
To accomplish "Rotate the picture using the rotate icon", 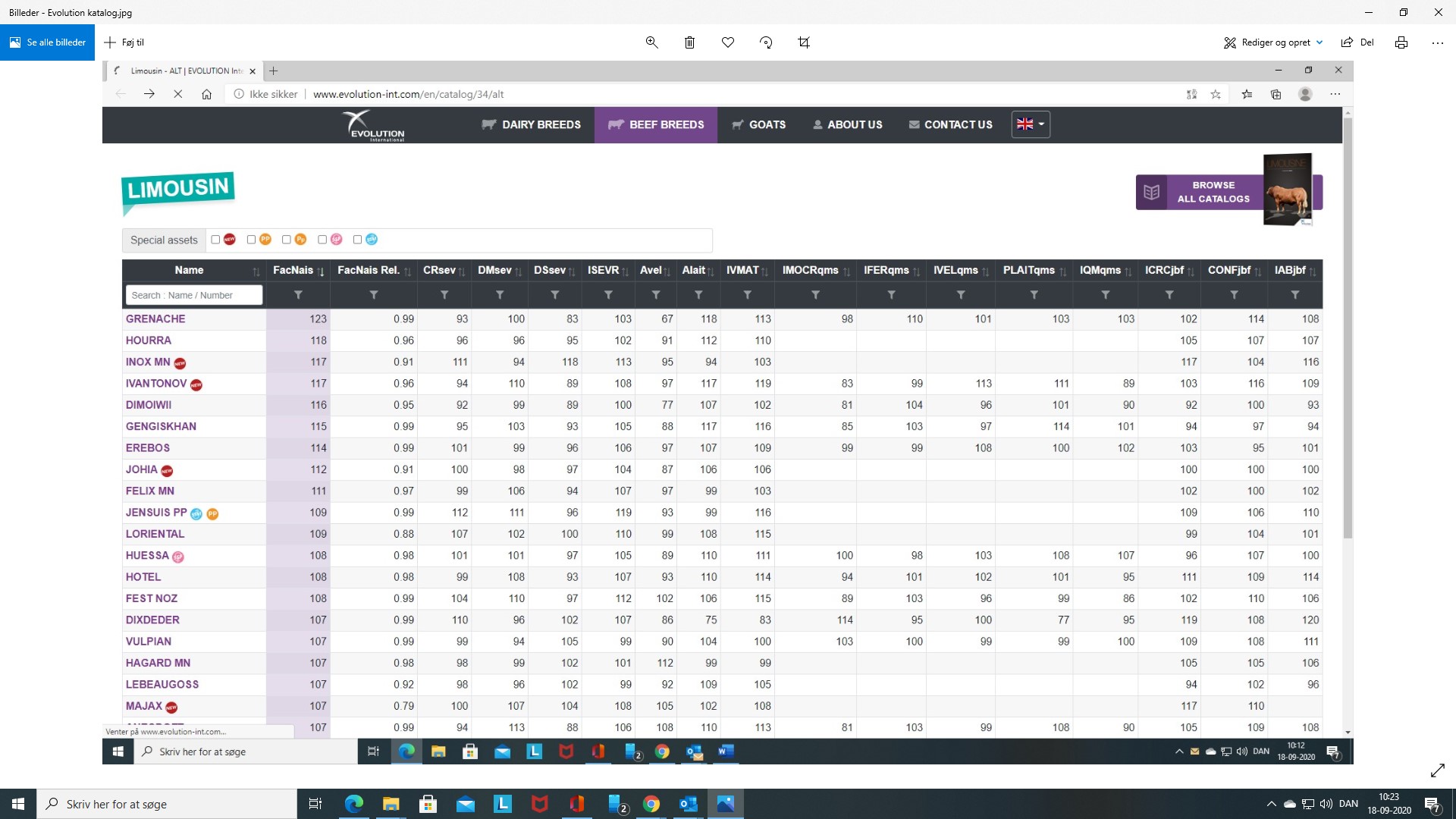I will (766, 42).
